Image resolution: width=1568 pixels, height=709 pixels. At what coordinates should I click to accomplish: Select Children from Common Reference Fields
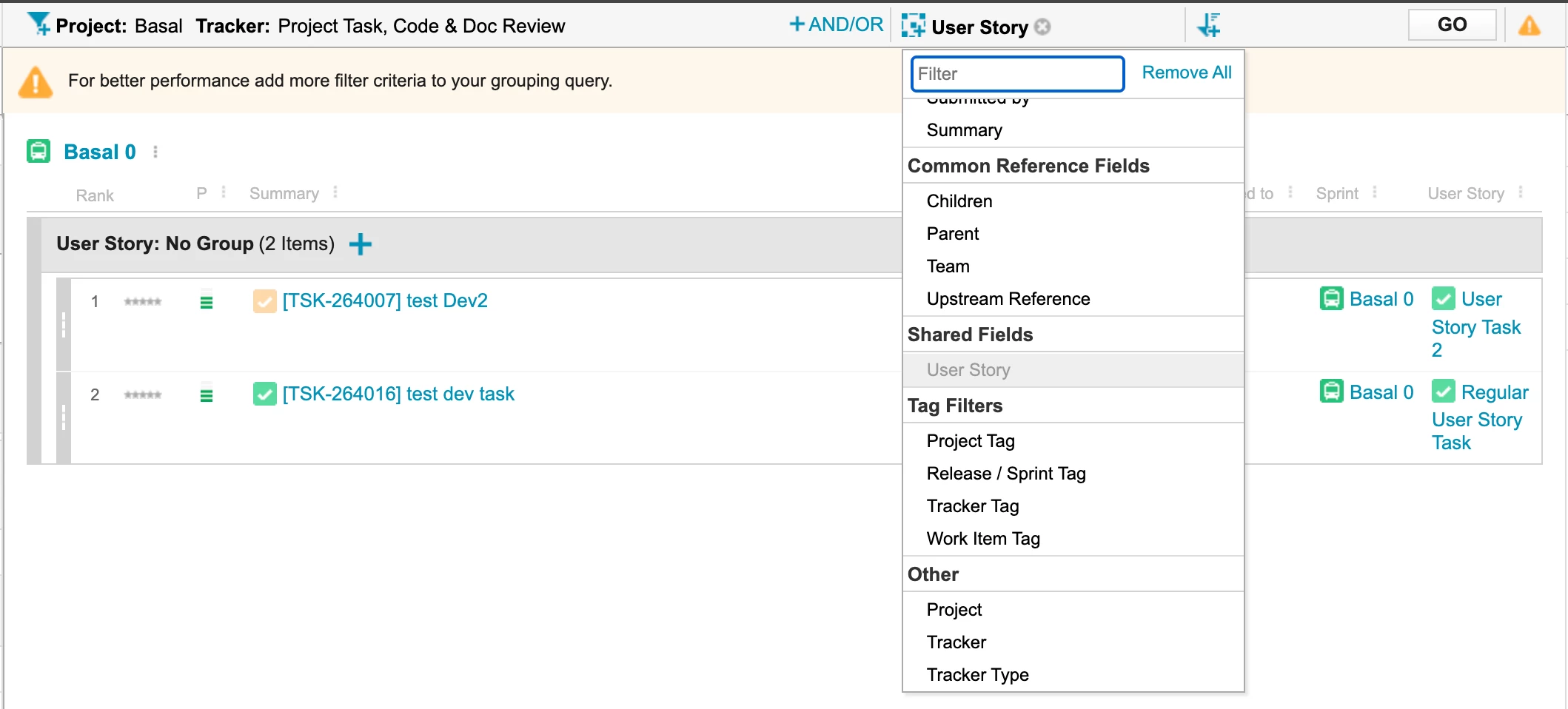(x=959, y=201)
